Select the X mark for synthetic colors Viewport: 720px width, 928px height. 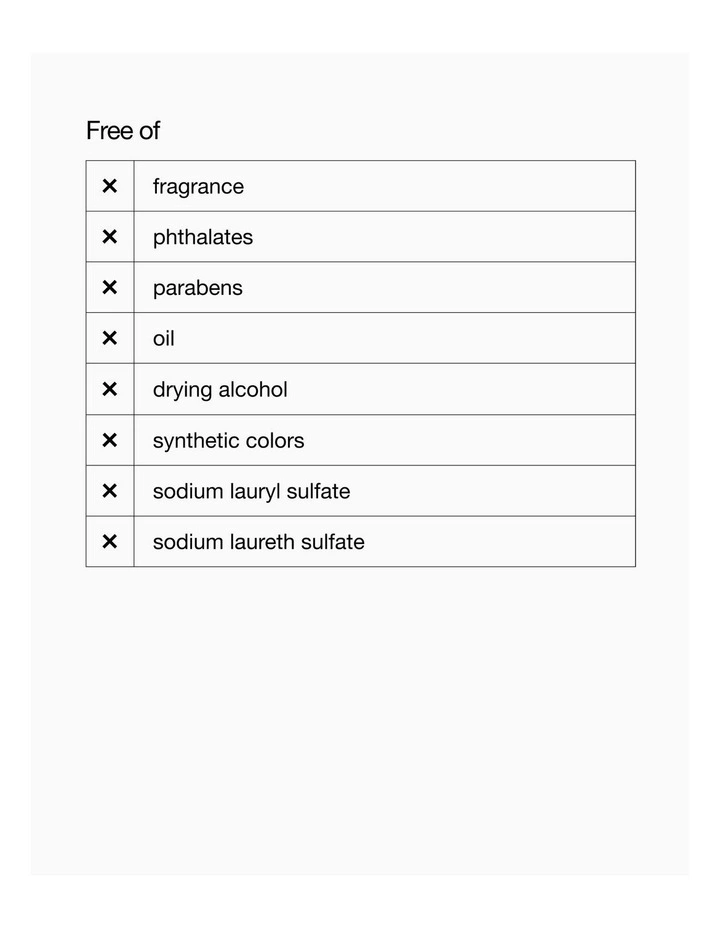point(109,440)
